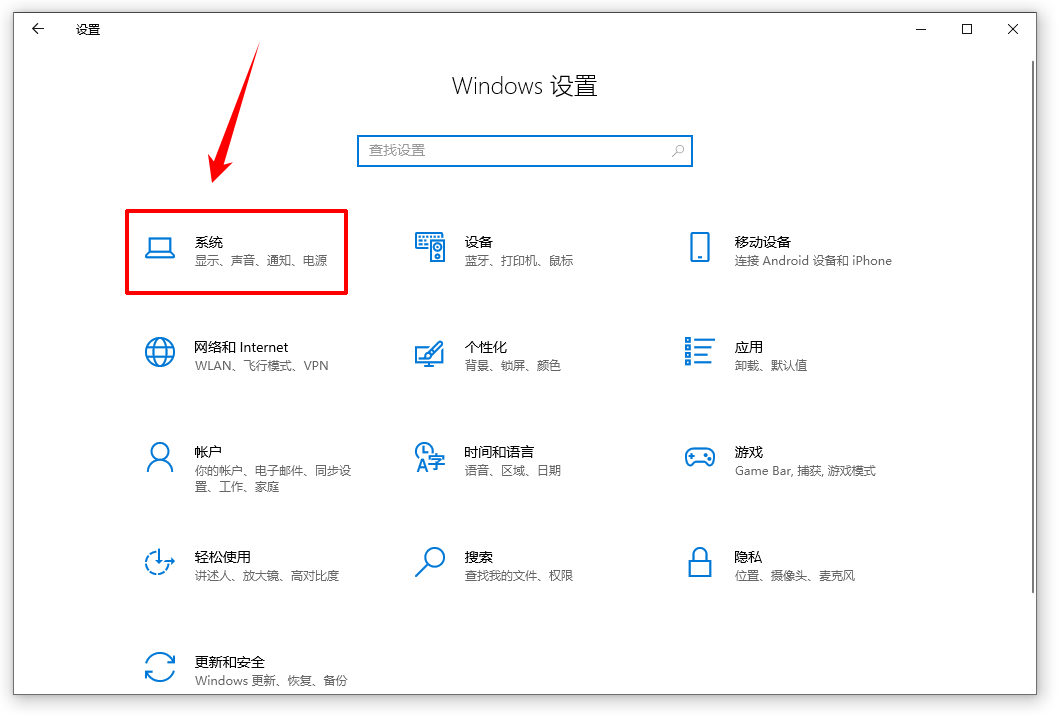The image size is (1062, 723).
Task: Select the 帐户 title text
Action: click(208, 452)
